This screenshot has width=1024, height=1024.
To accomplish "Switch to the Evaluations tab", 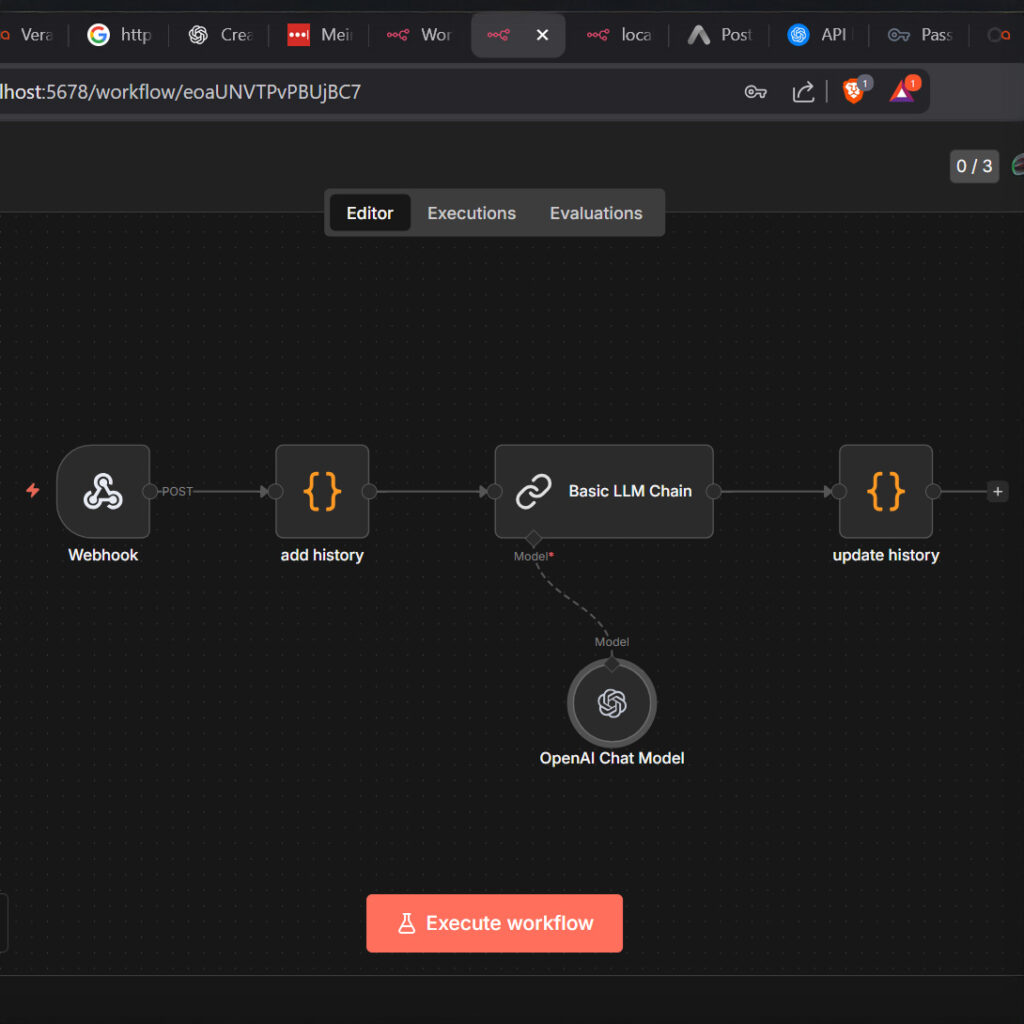I will click(596, 213).
